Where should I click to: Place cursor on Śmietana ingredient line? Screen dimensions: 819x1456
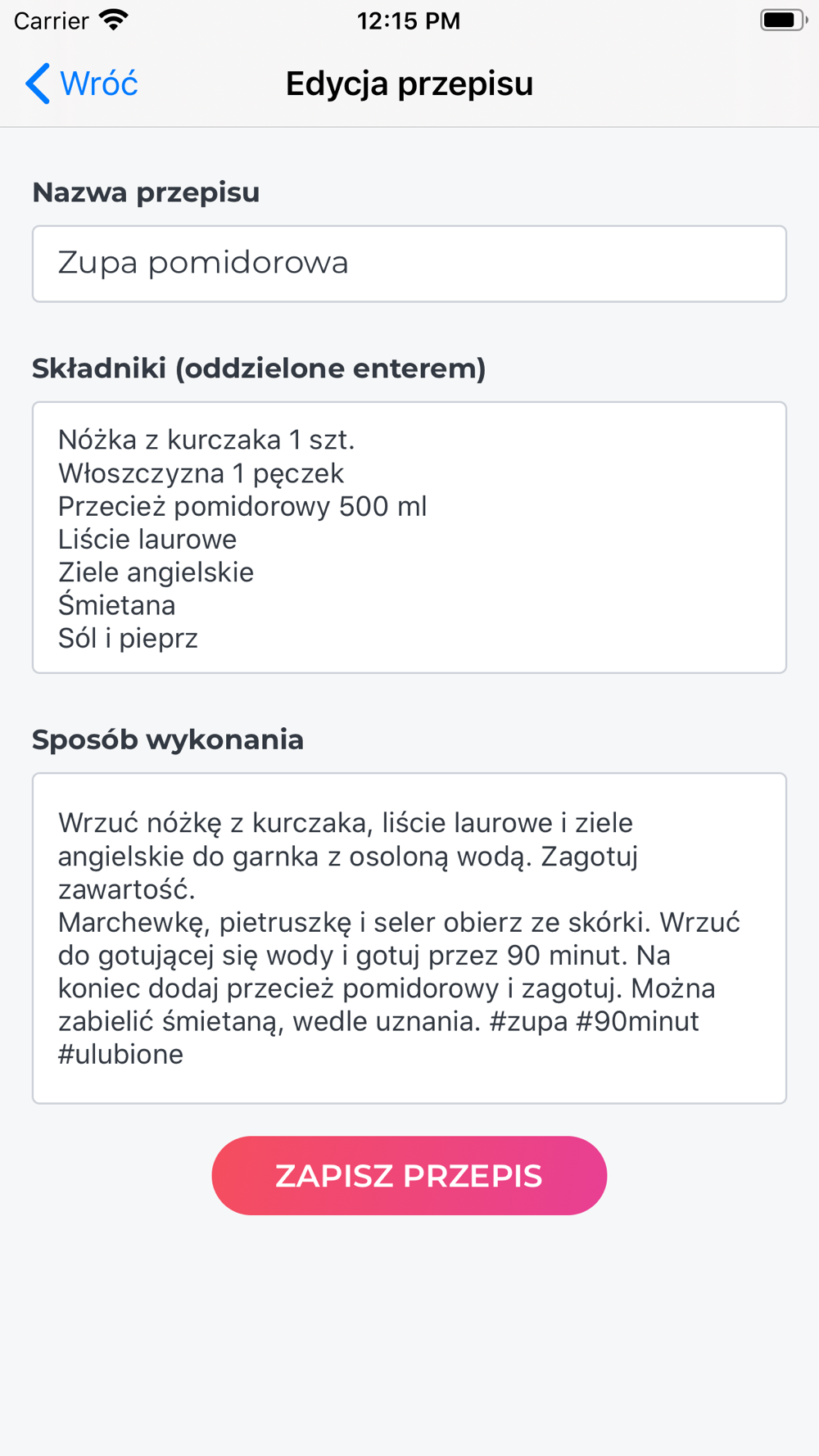click(x=116, y=605)
